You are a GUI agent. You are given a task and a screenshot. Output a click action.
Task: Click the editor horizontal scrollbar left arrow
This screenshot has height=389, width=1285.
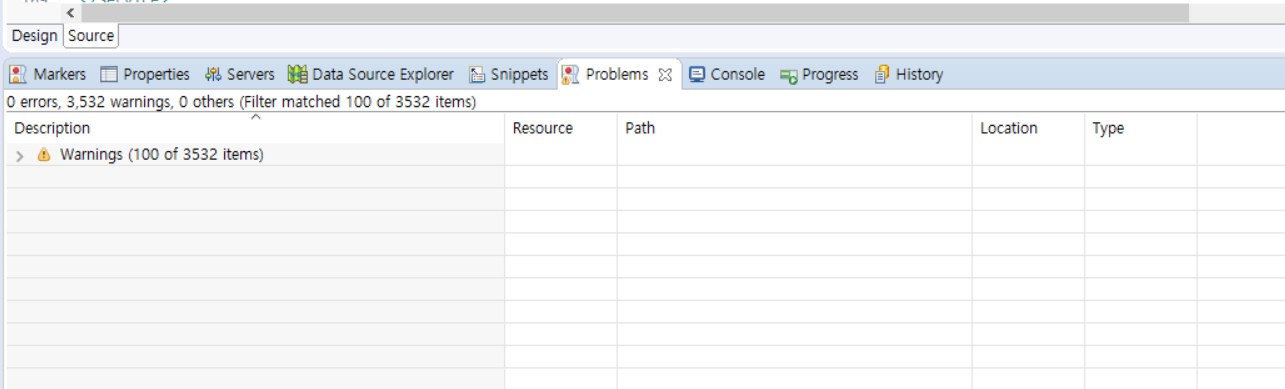[x=69, y=13]
